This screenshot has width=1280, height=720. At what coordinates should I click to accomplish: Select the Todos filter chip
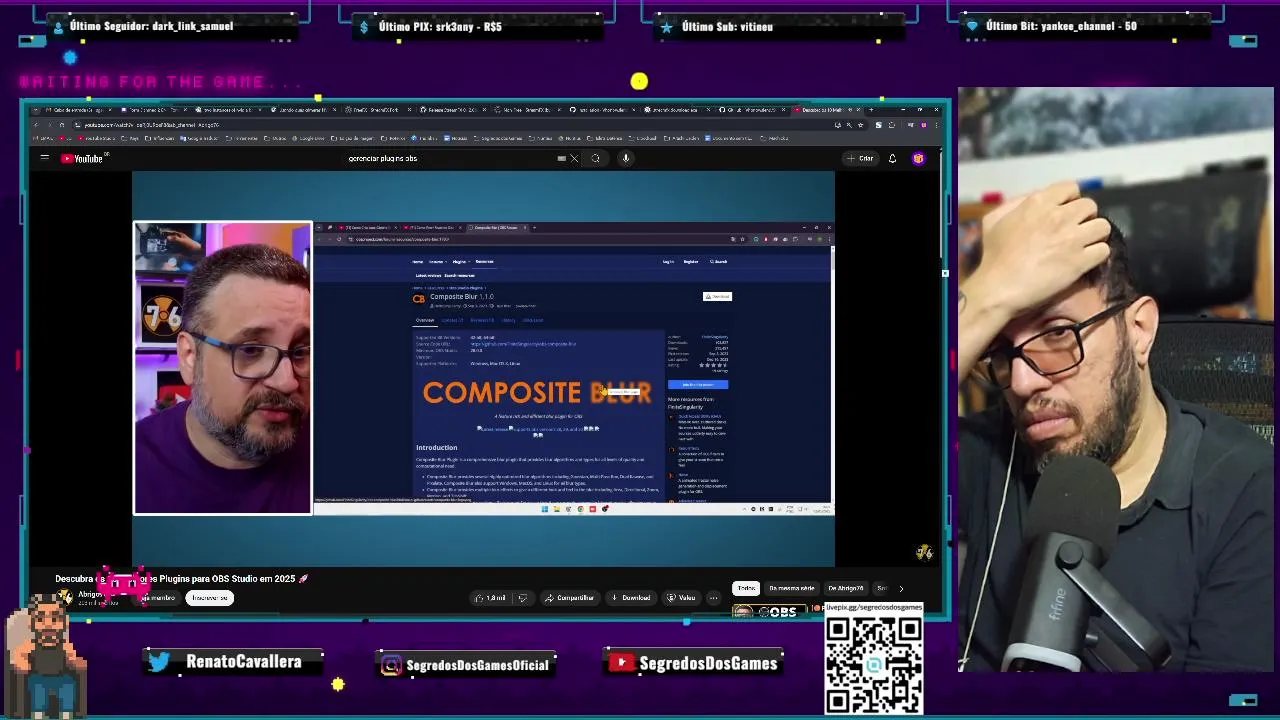[x=746, y=588]
